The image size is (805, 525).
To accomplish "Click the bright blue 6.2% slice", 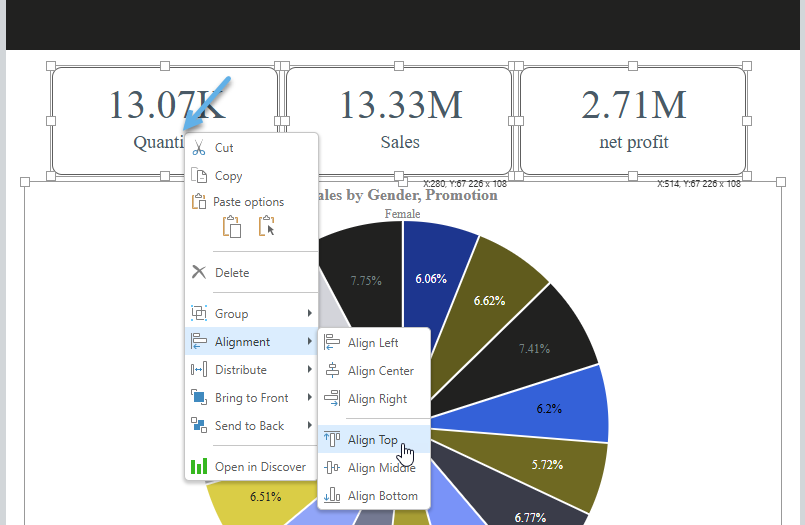I will point(549,409).
